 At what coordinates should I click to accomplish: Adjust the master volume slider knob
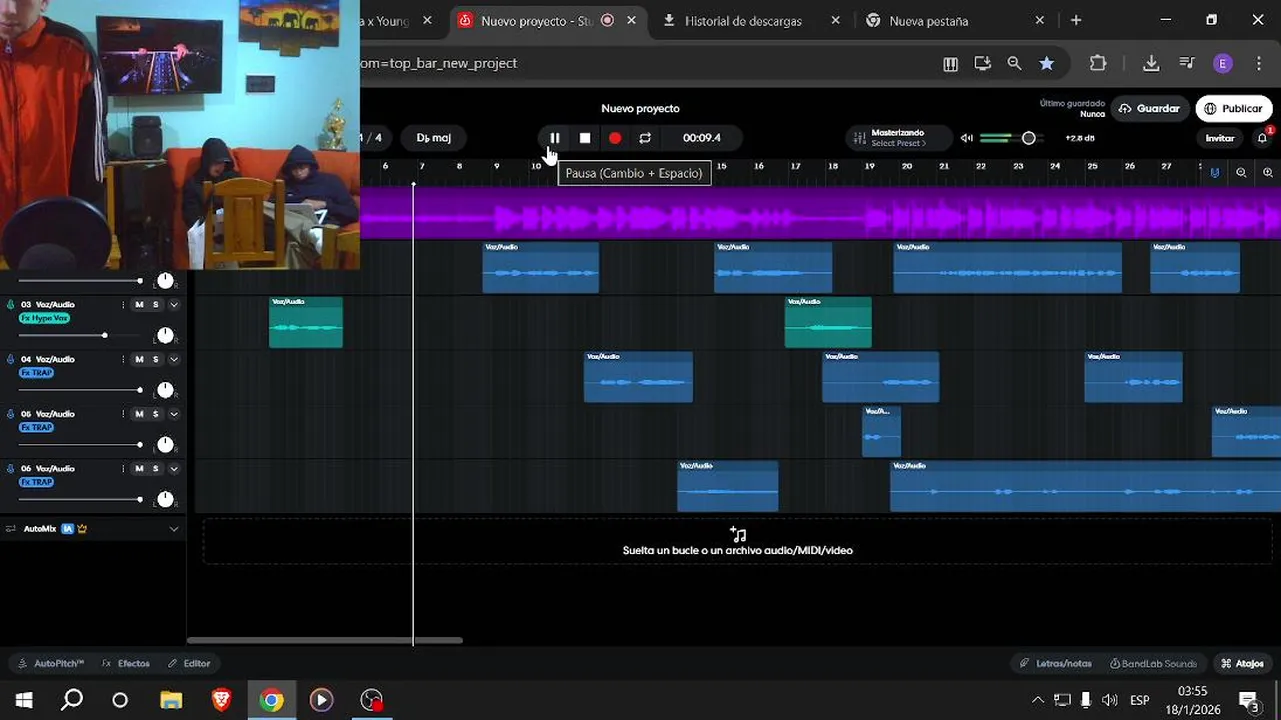click(x=1028, y=138)
